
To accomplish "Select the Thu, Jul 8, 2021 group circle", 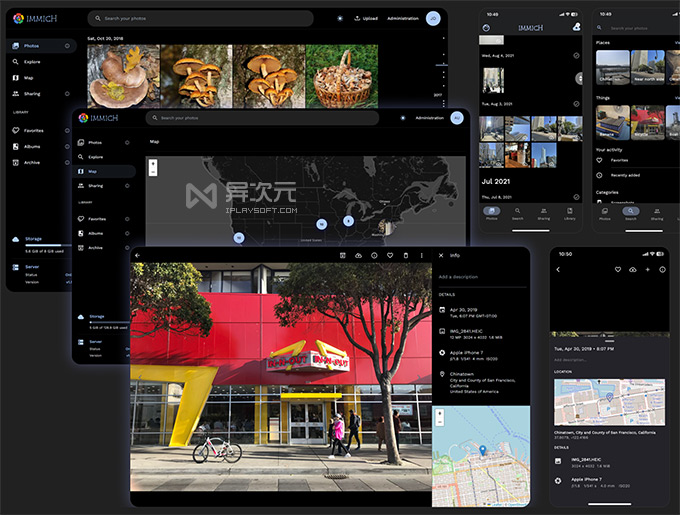I will [x=576, y=197].
